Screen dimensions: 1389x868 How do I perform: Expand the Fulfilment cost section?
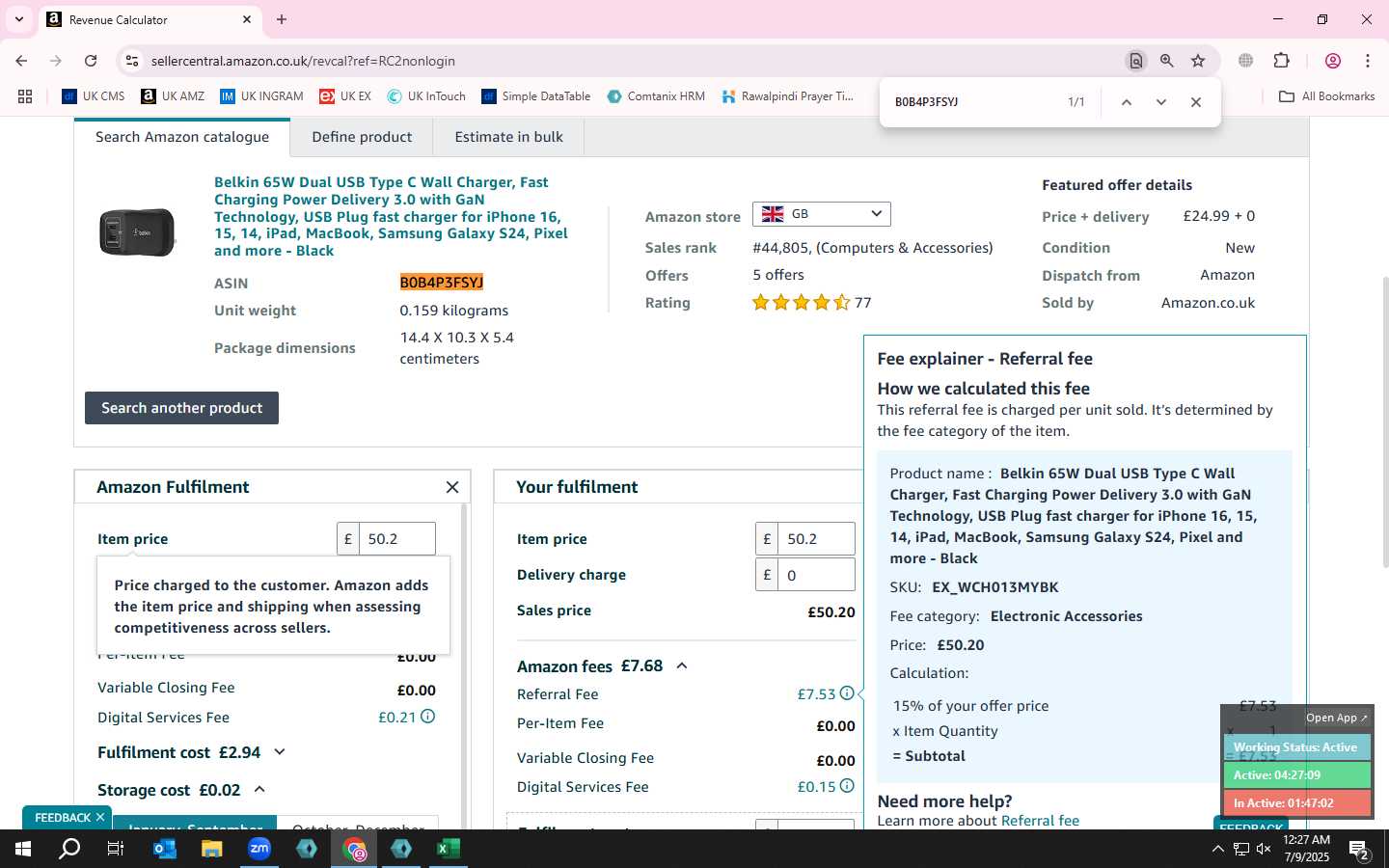pyautogui.click(x=280, y=752)
